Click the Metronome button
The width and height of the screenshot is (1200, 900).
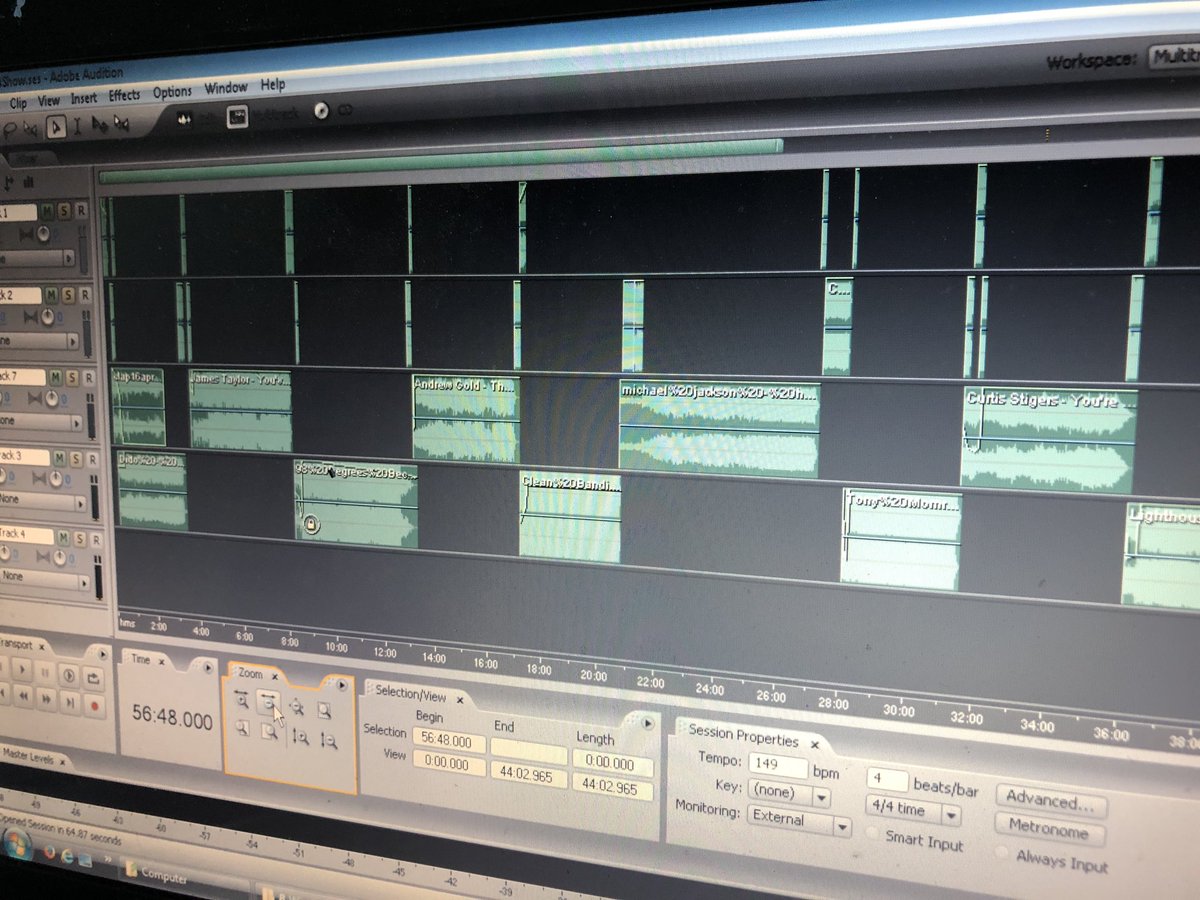1050,829
